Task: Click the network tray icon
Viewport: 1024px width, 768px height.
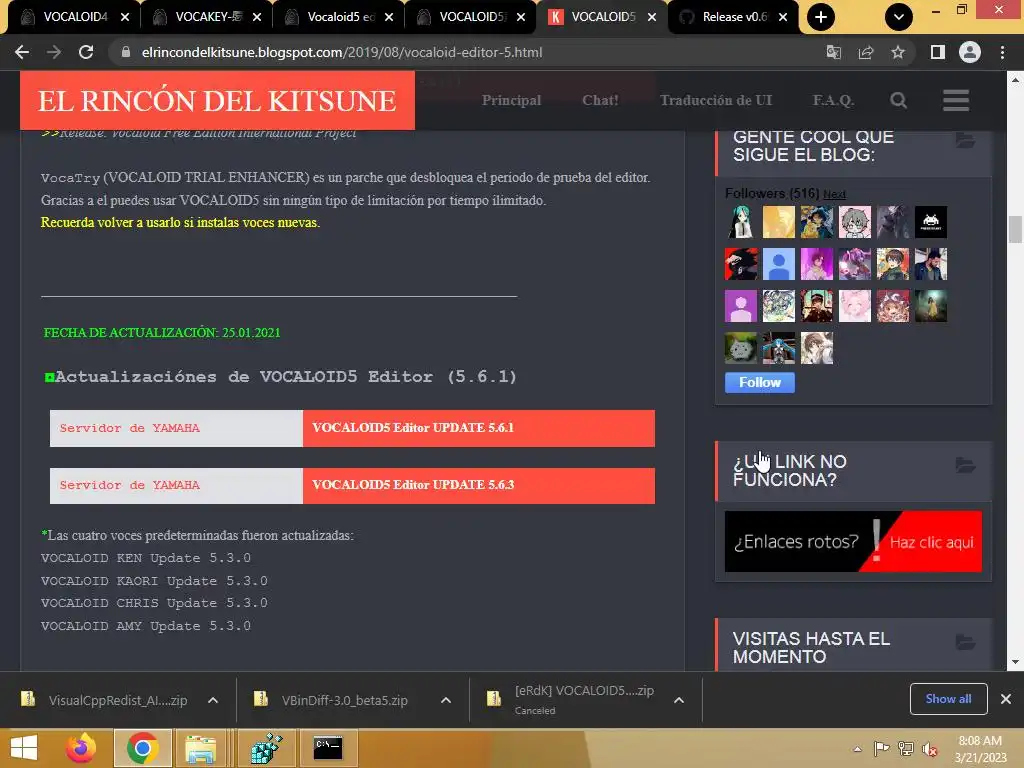Action: 906,749
